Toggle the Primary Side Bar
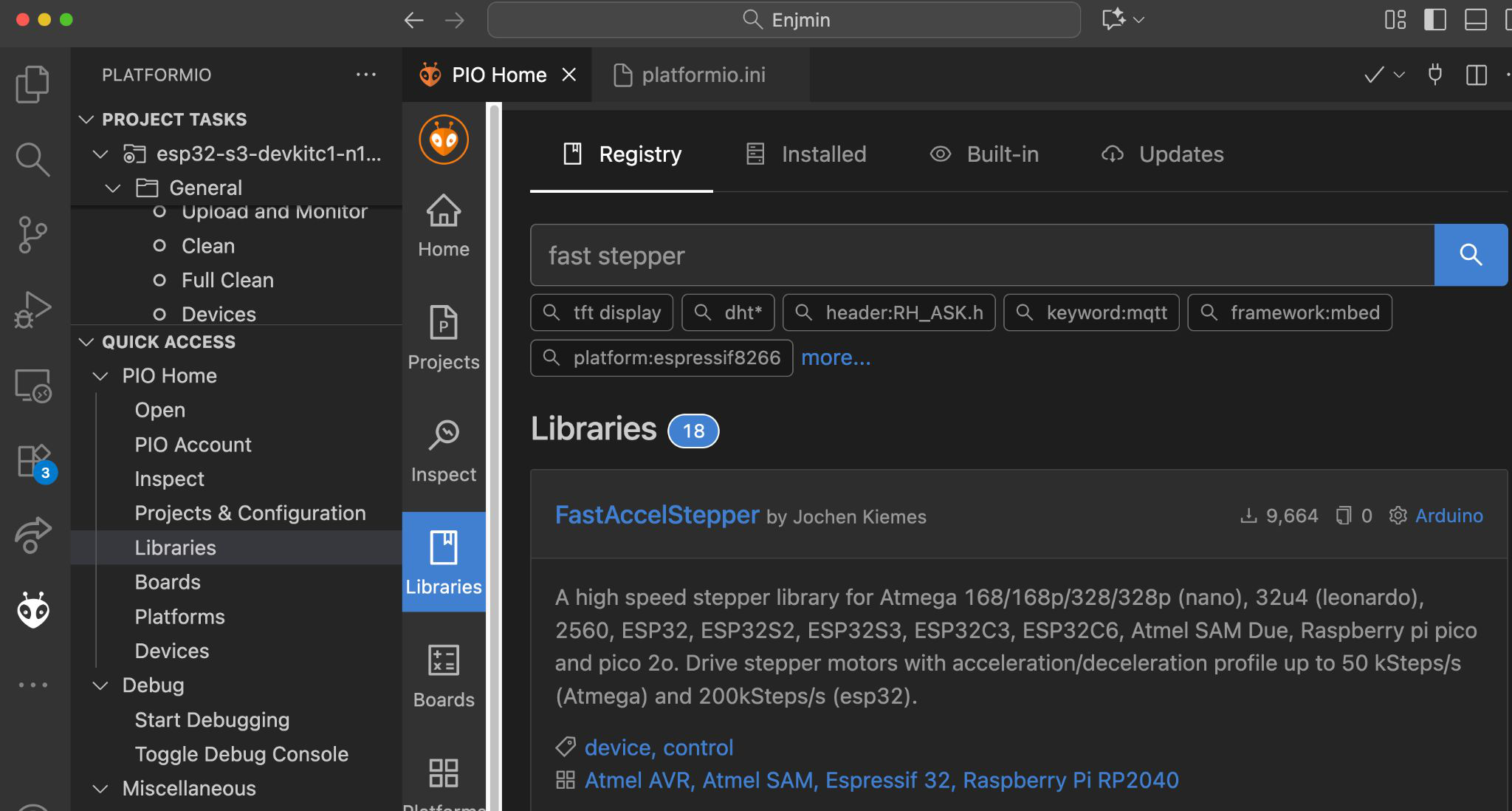1512x811 pixels. [1434, 19]
